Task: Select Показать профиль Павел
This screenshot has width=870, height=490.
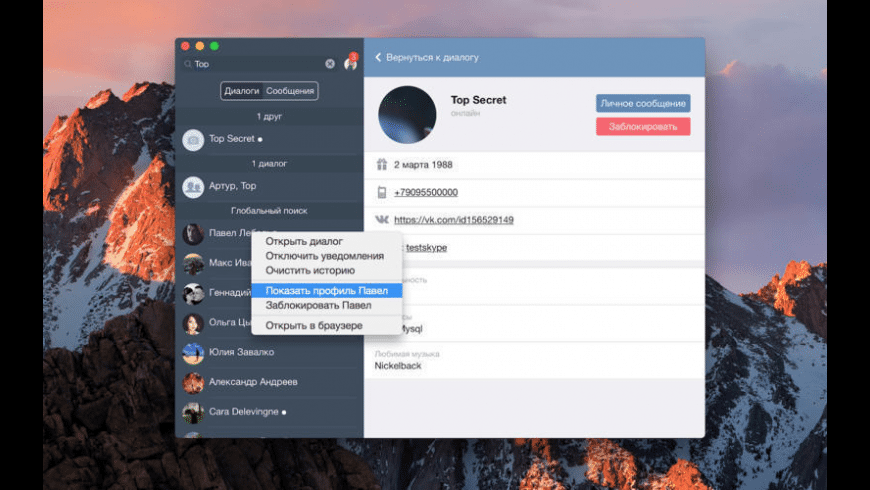Action: 327,290
